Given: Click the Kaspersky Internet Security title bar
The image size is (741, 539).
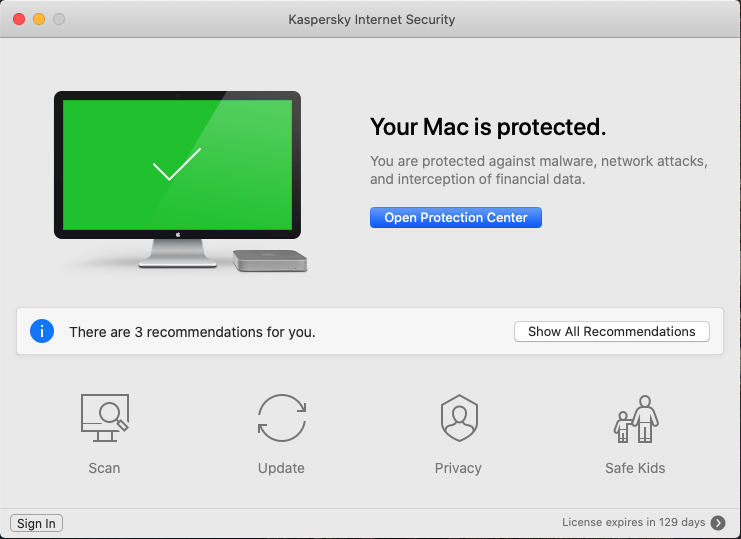Looking at the screenshot, I should [371, 19].
